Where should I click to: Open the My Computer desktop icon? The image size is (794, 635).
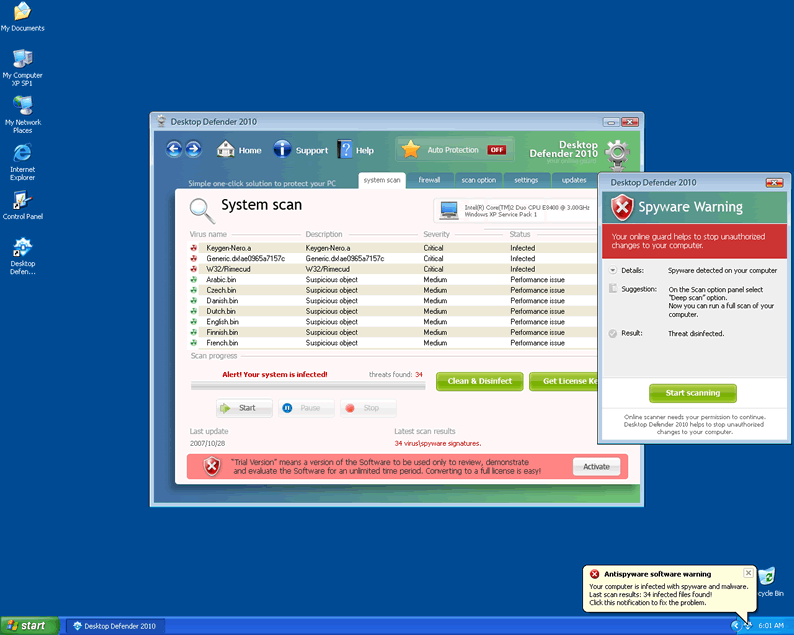point(22,59)
